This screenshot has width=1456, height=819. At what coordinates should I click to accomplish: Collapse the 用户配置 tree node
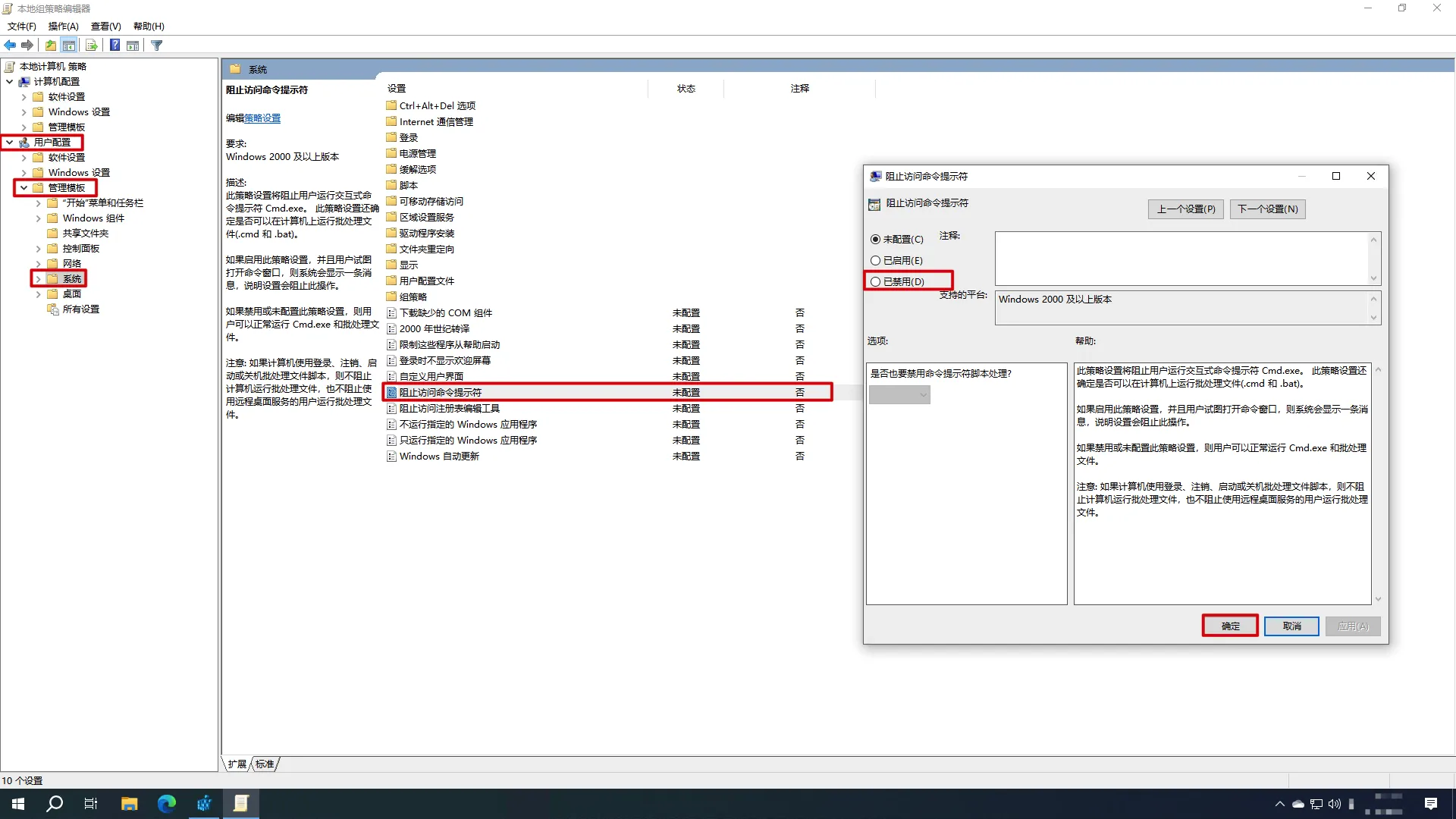(9, 143)
